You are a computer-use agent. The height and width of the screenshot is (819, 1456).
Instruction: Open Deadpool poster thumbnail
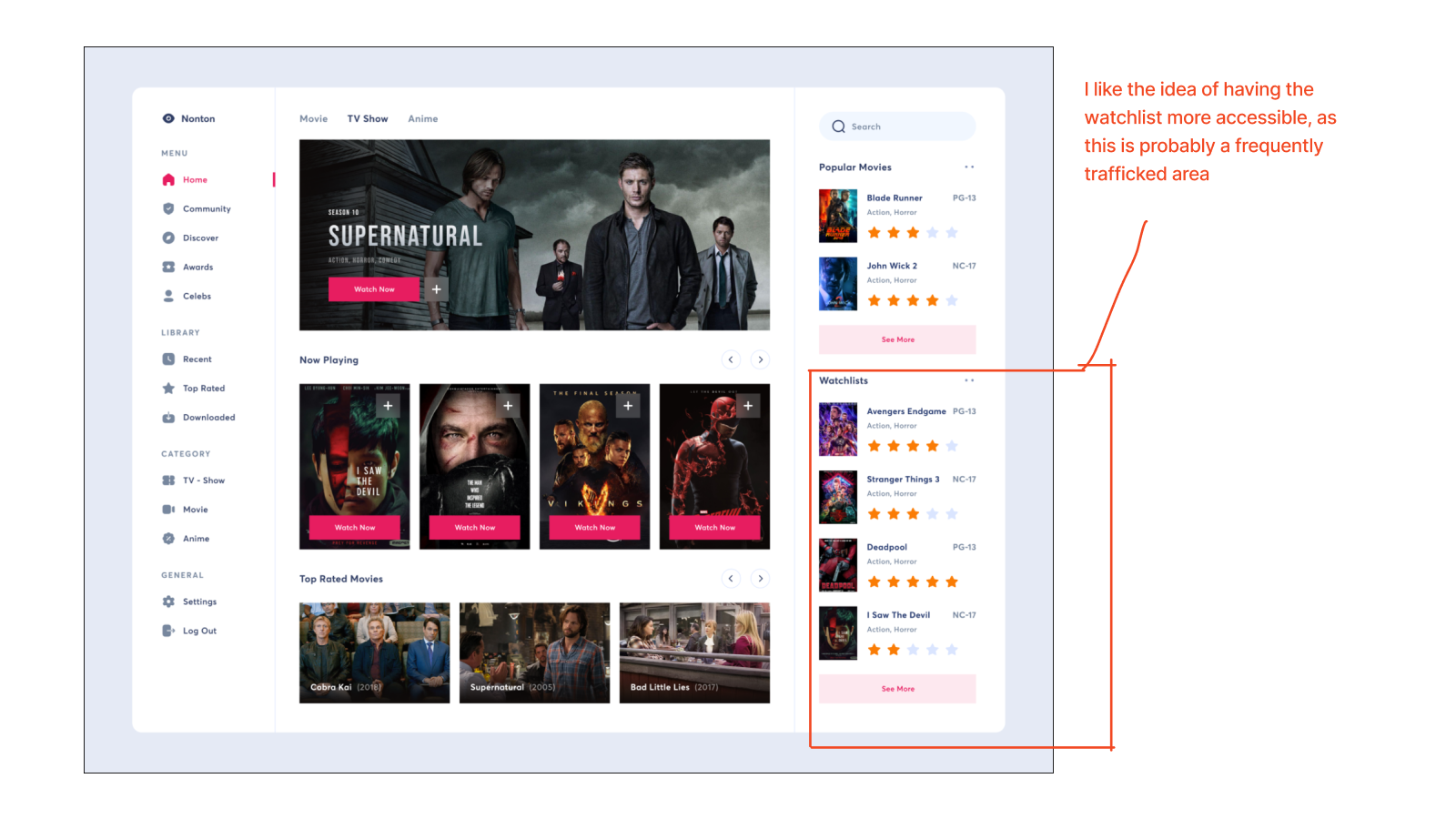[x=838, y=565]
